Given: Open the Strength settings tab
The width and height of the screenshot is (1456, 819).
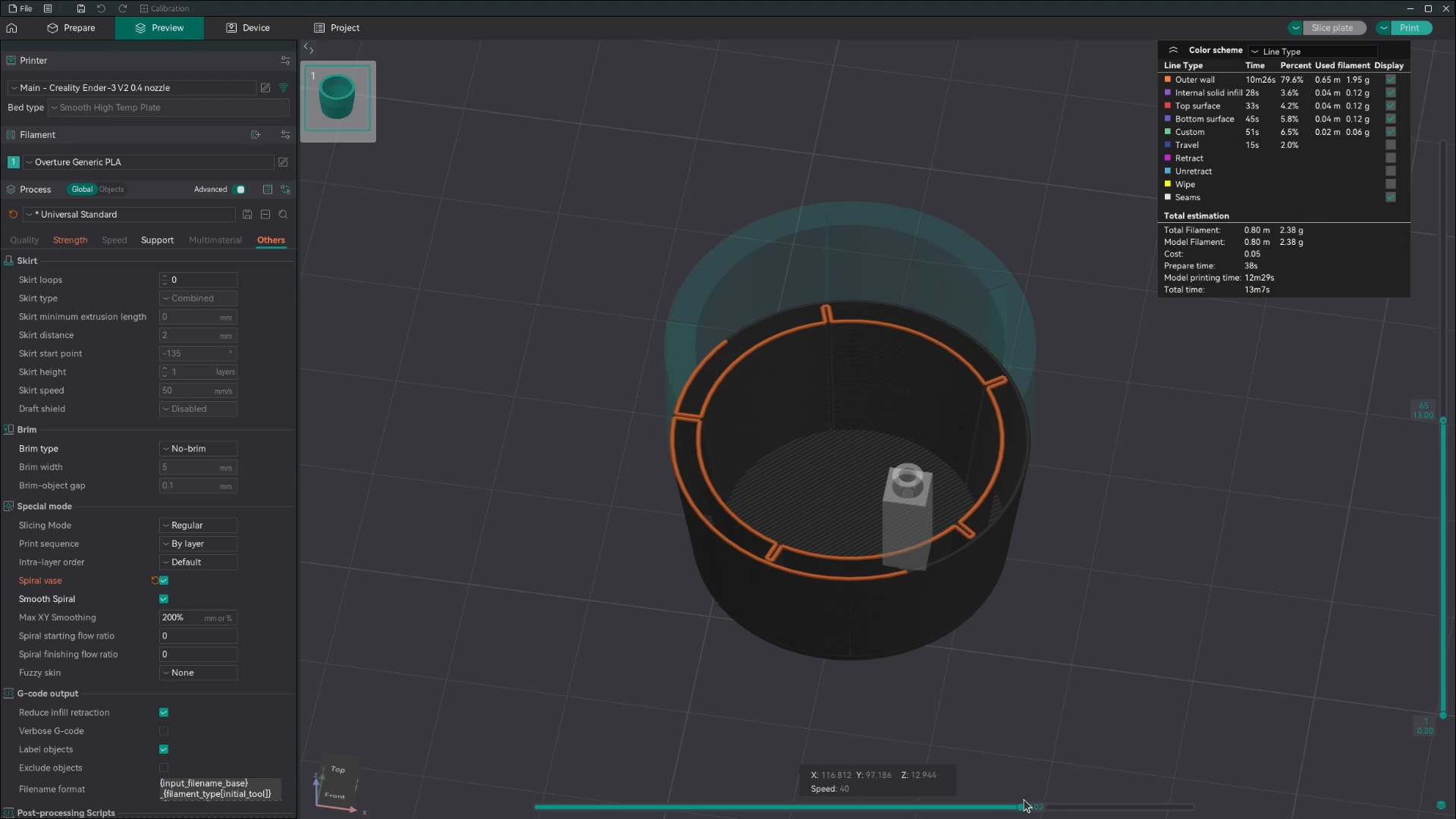Looking at the screenshot, I should [70, 240].
